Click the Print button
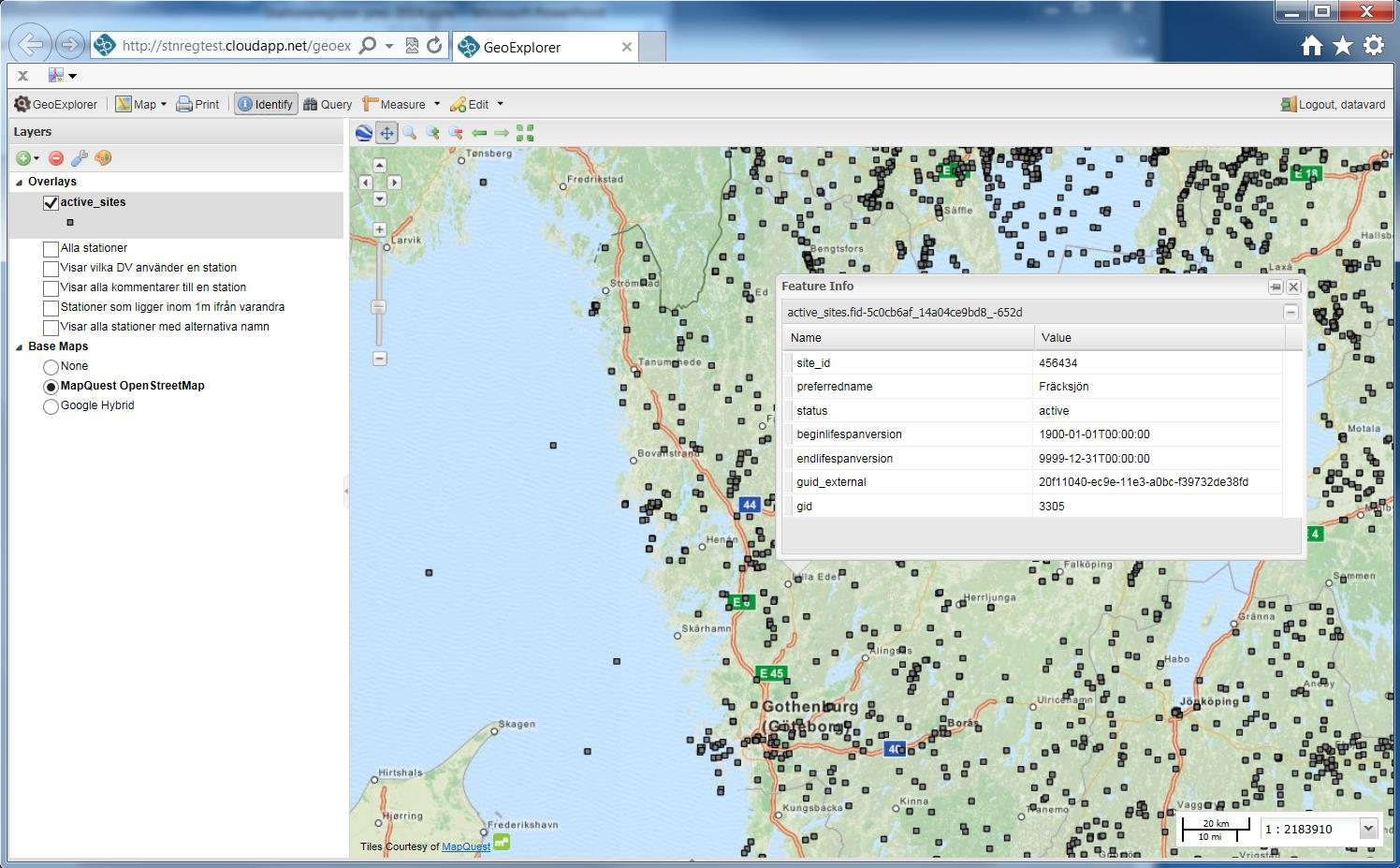 point(198,104)
